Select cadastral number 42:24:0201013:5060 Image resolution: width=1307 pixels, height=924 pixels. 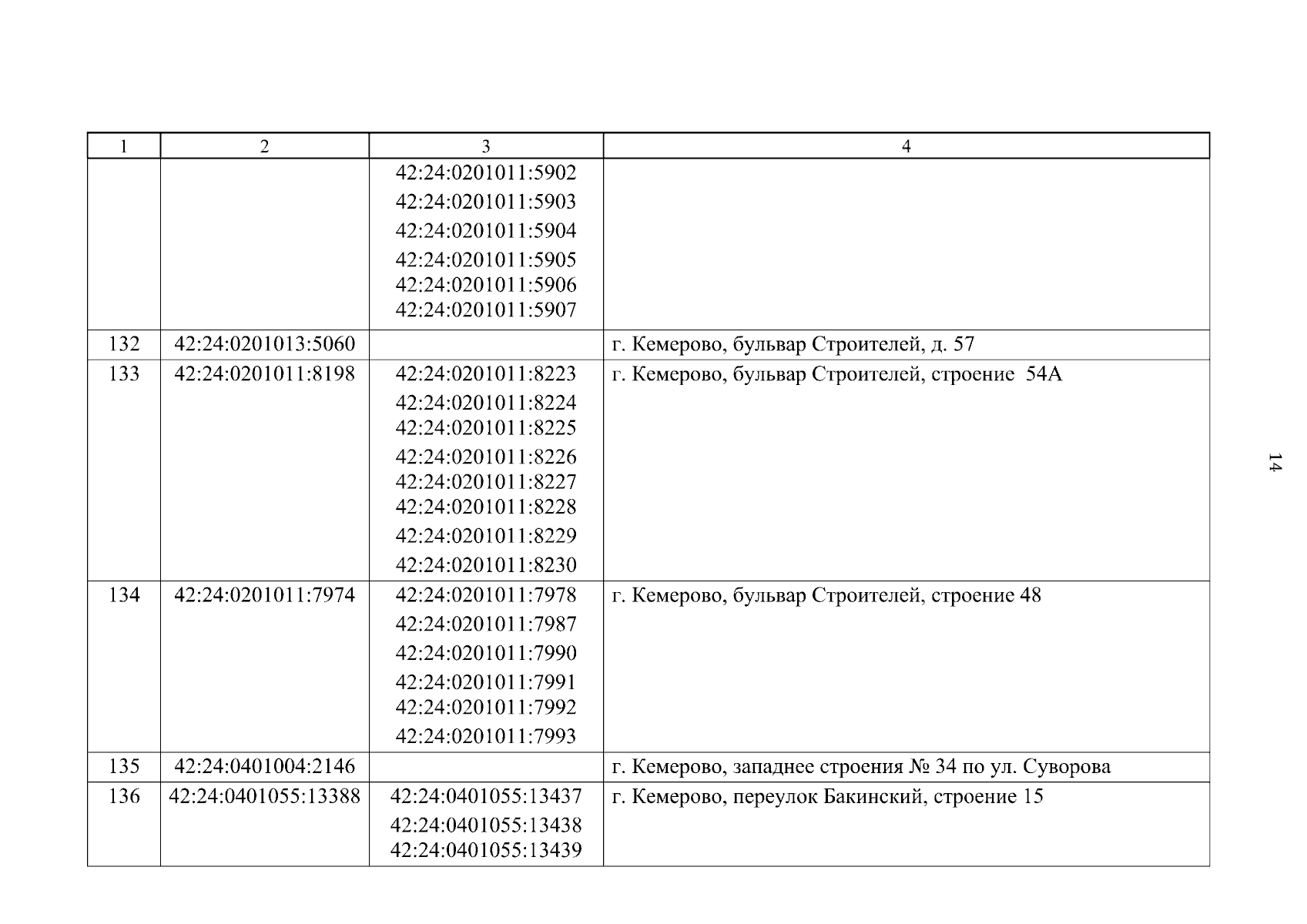tap(264, 344)
